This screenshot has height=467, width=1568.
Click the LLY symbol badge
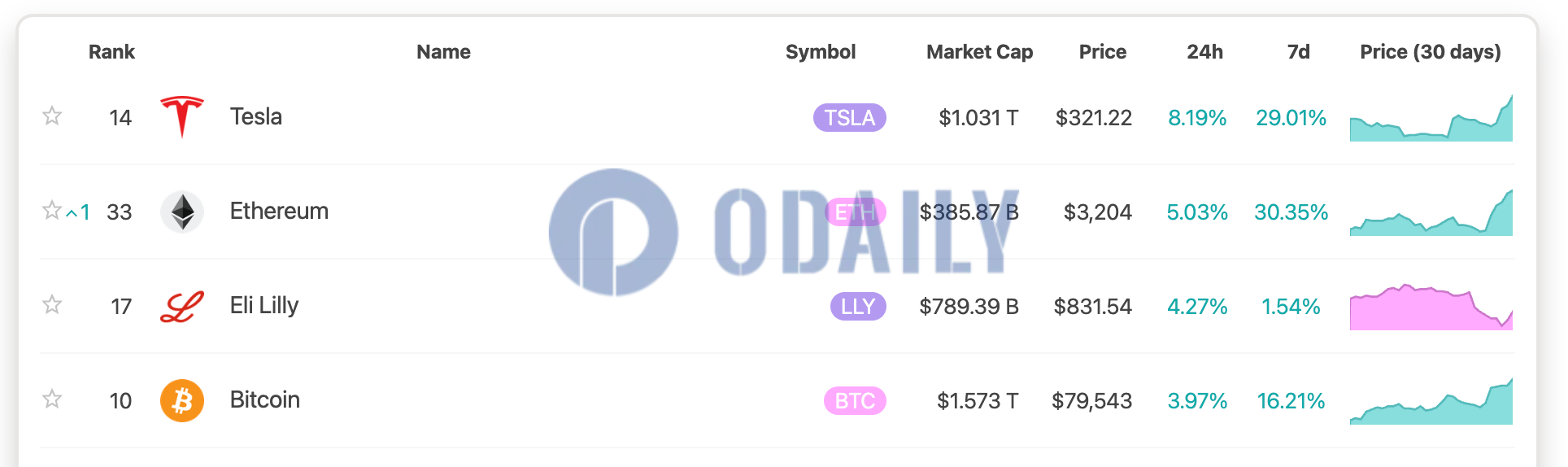(x=858, y=307)
